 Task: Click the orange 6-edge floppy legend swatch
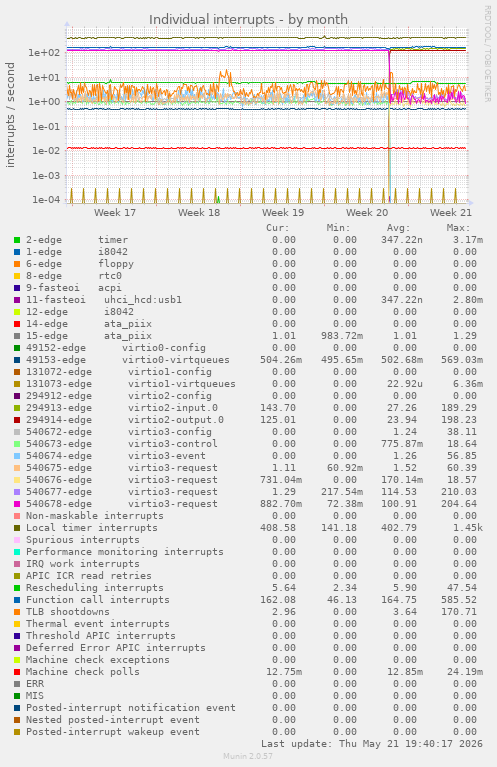17,264
